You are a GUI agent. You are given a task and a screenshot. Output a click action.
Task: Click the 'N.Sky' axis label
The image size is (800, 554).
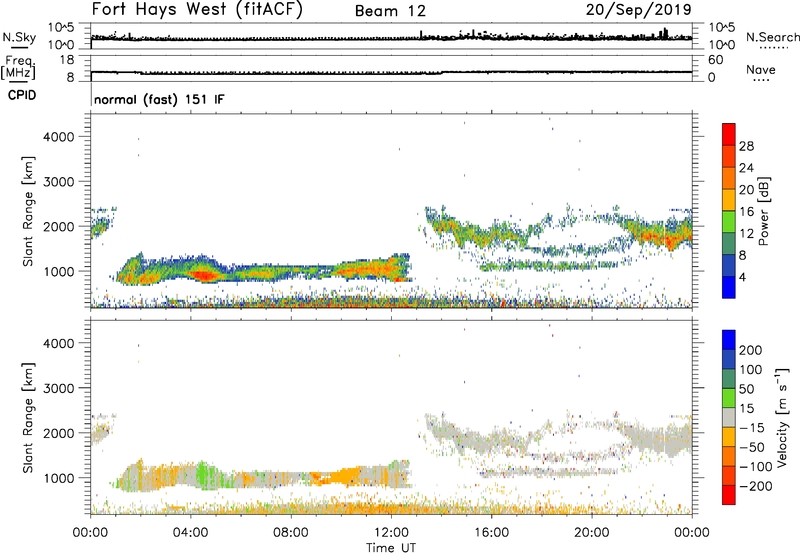[19, 37]
